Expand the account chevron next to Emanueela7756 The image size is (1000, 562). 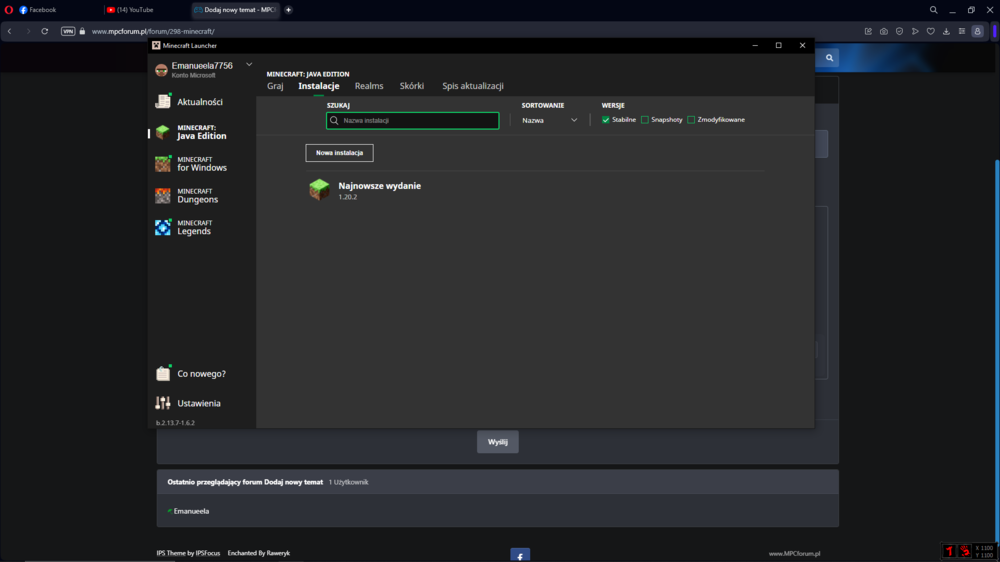click(x=249, y=64)
